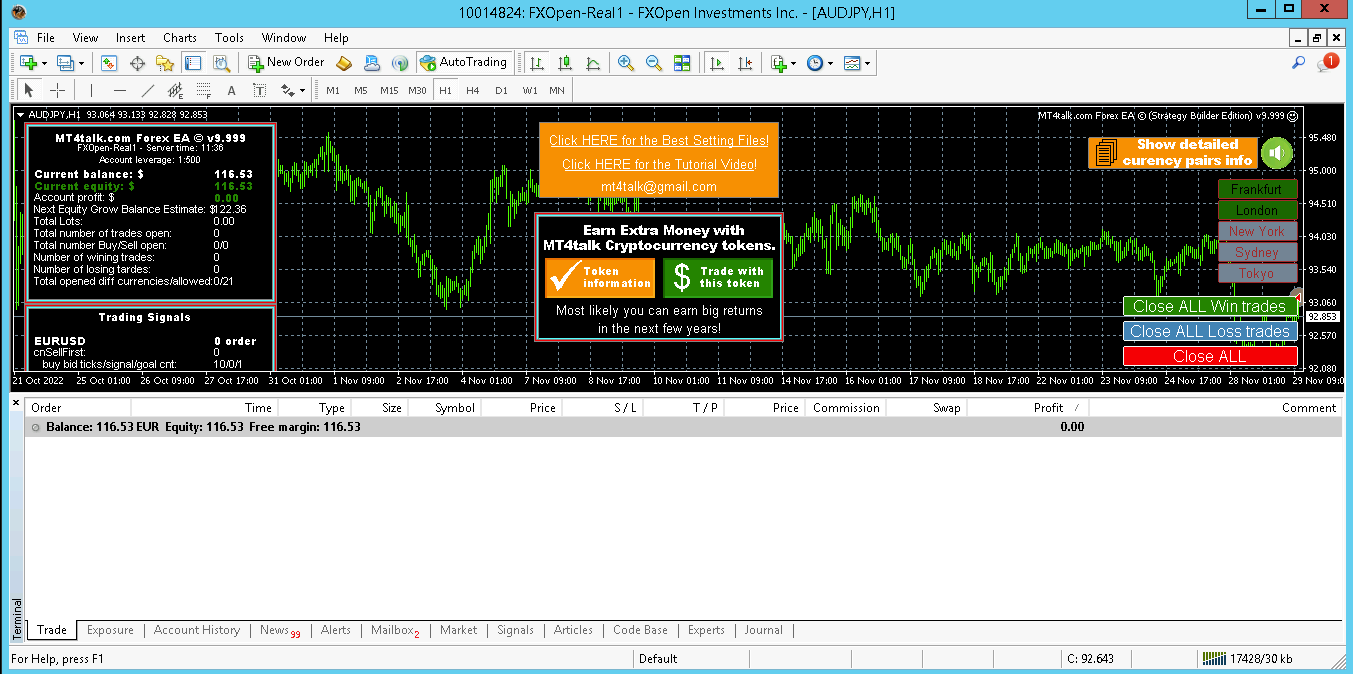This screenshot has height=674, width=1353.
Task: Open the Best Setting Files link
Action: click(x=659, y=141)
